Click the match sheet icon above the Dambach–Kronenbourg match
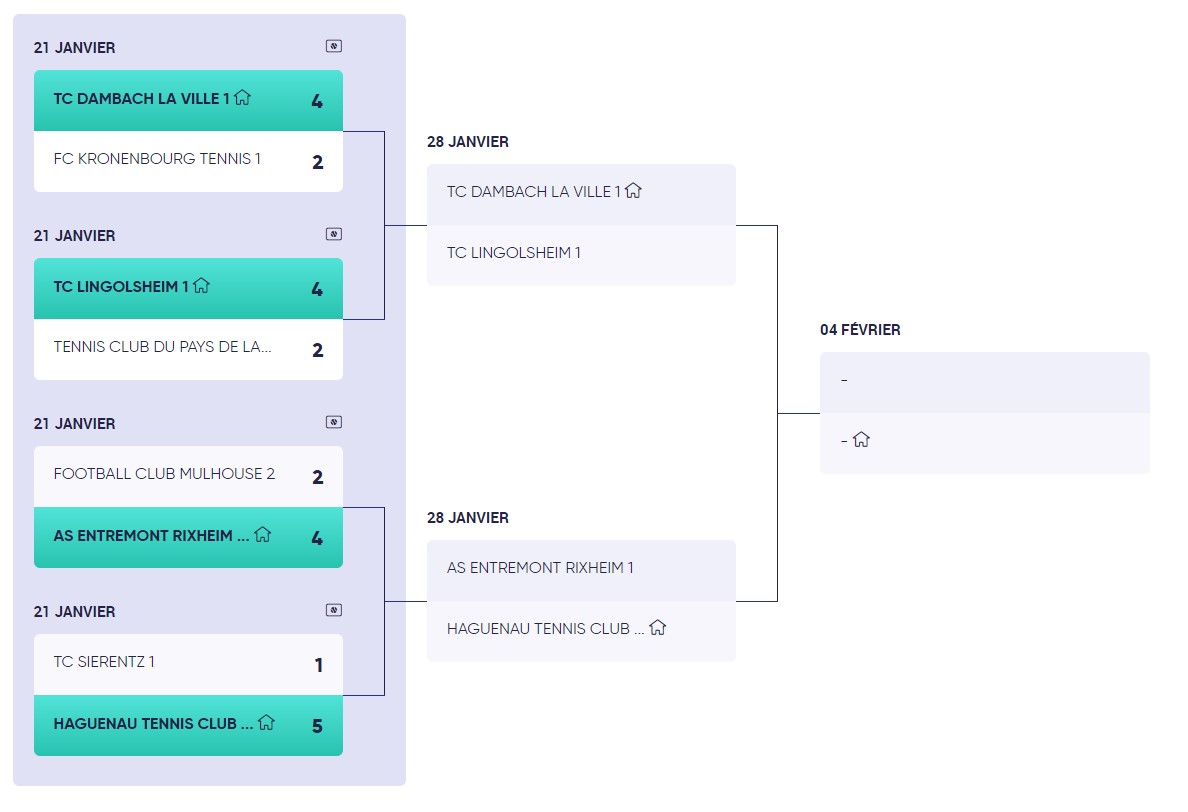 tap(334, 46)
